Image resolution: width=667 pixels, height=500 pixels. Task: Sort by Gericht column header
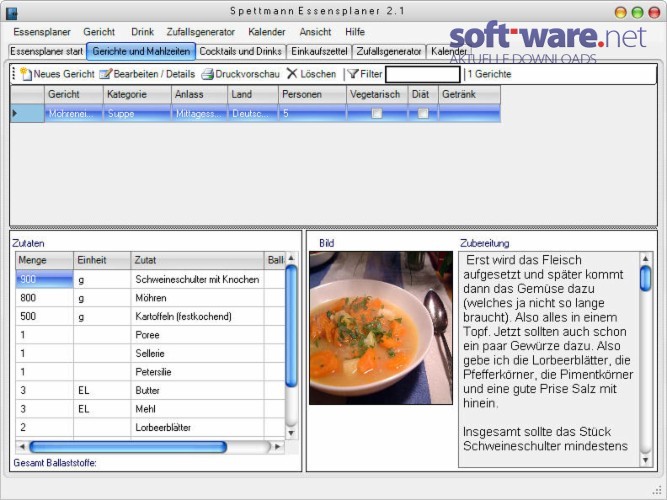pos(74,94)
